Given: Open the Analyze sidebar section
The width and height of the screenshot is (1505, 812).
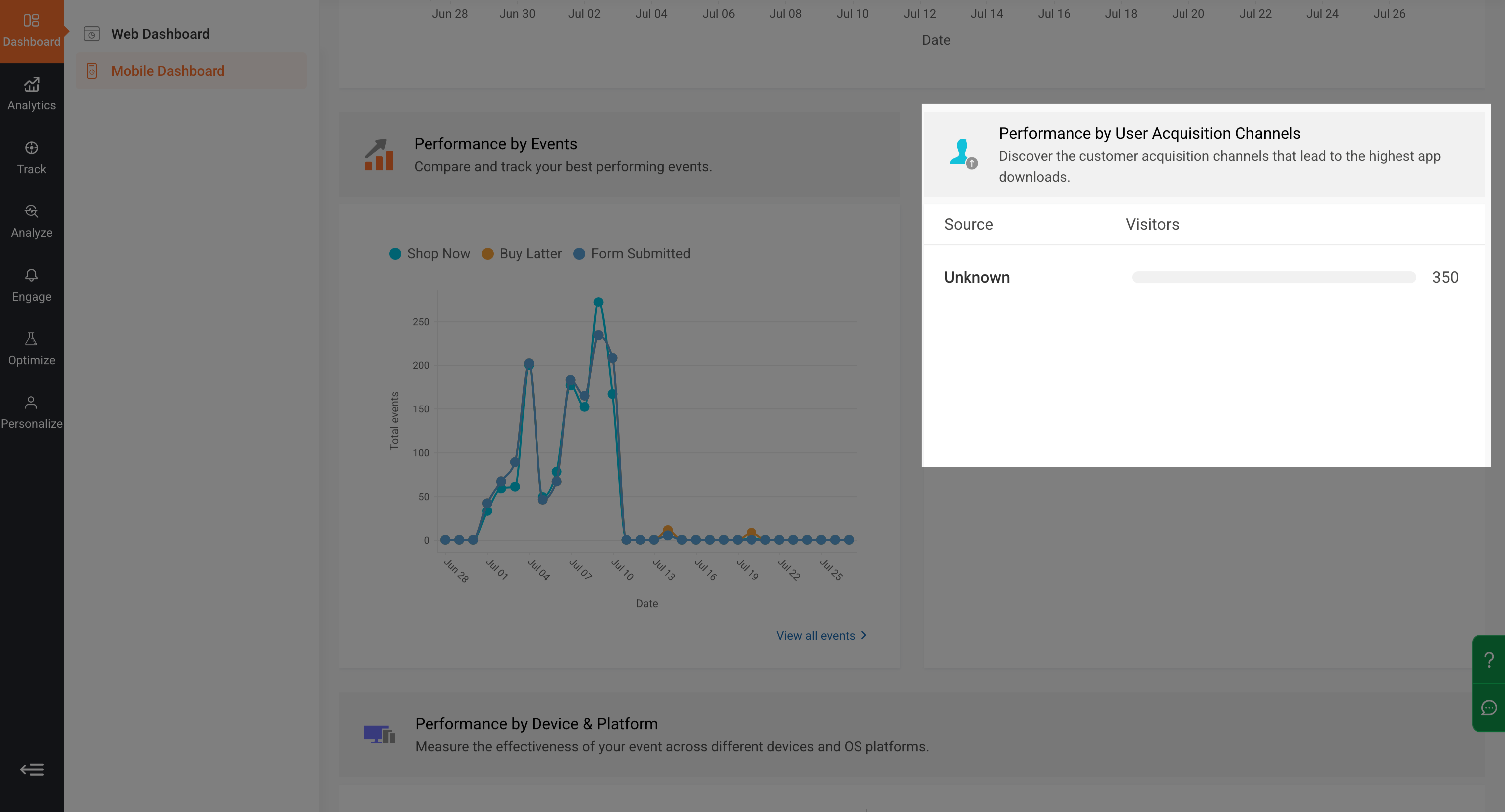Looking at the screenshot, I should click(31, 221).
